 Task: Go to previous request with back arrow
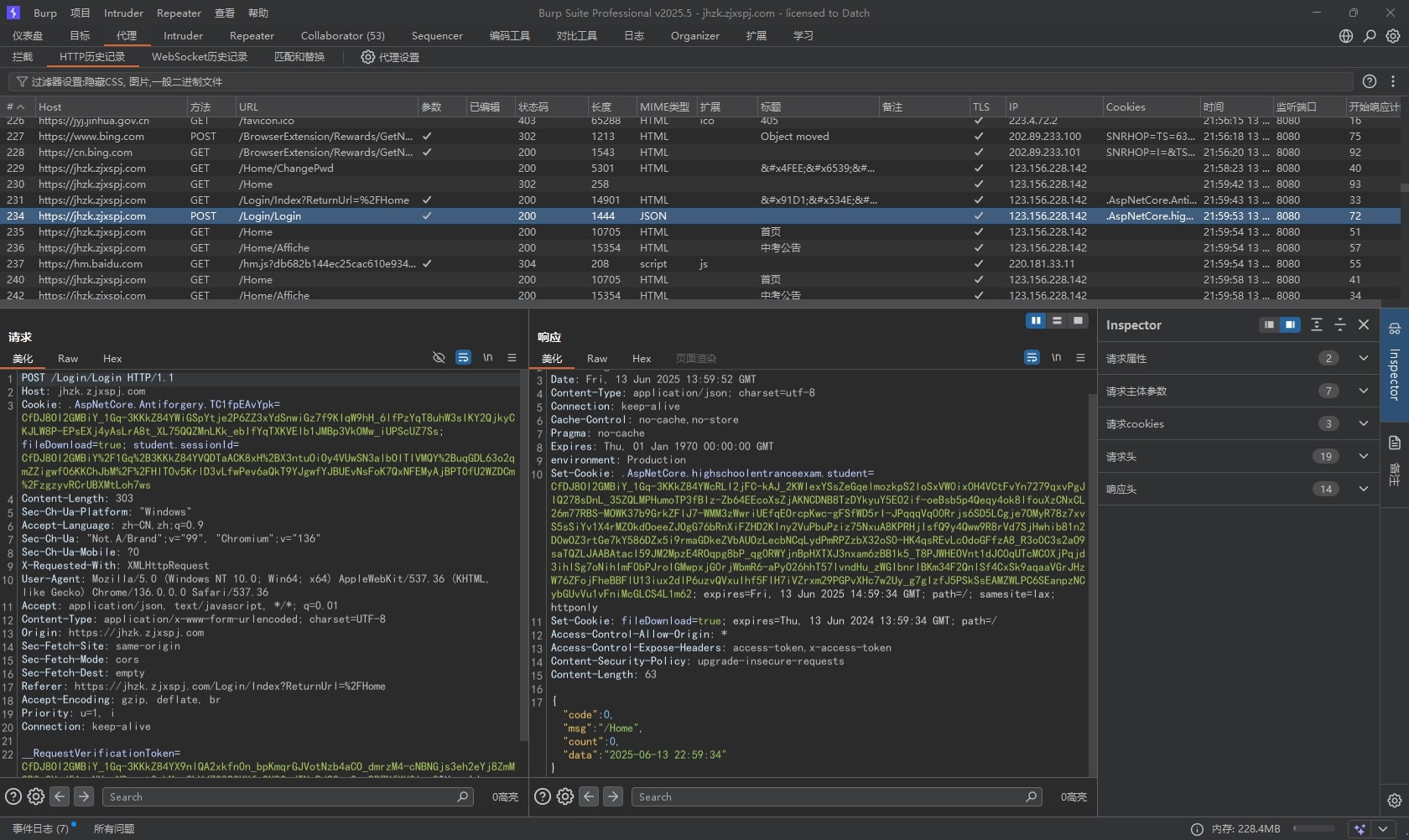click(x=60, y=796)
